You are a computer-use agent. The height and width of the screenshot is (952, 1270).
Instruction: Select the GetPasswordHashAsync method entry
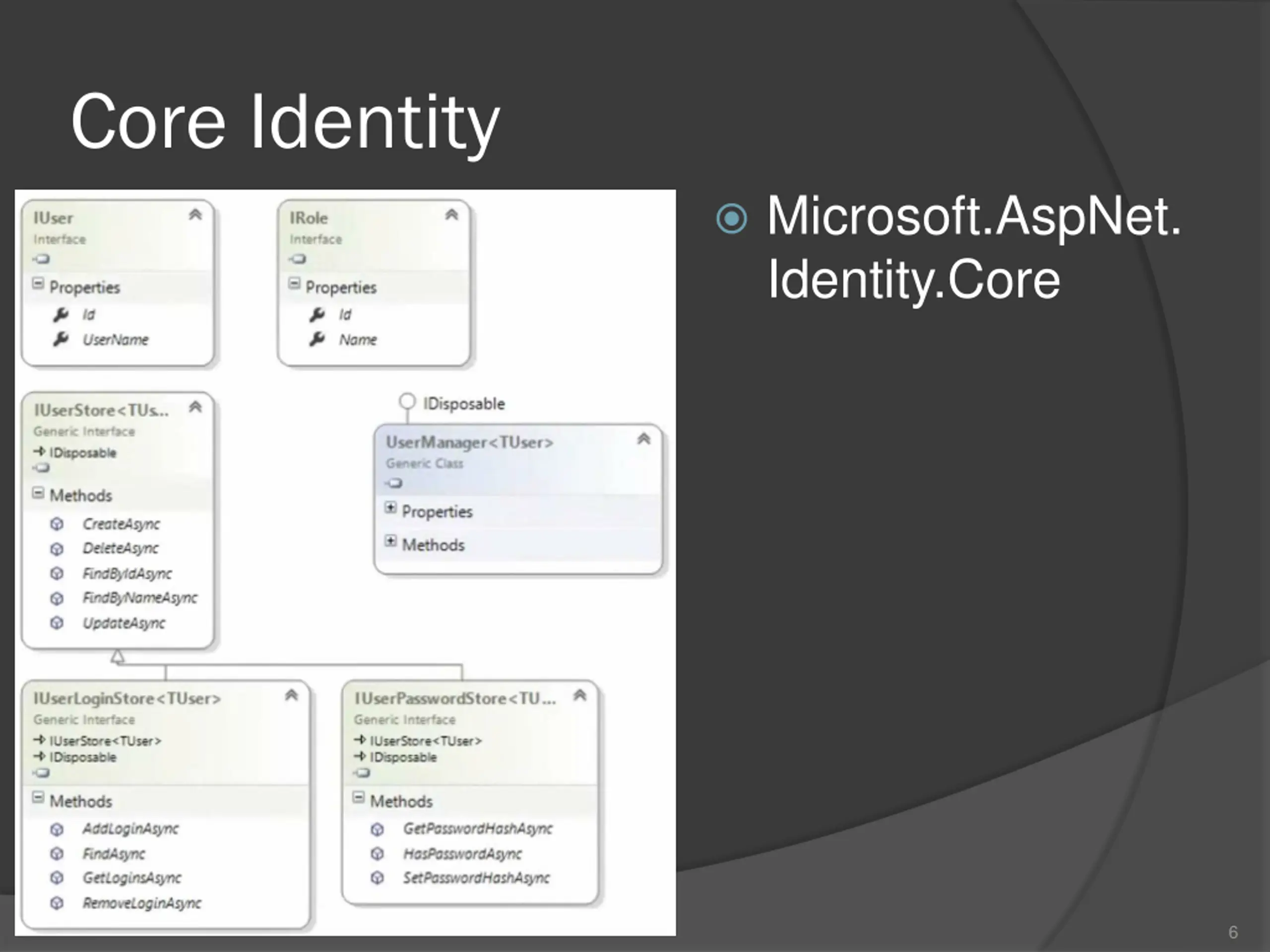477,829
